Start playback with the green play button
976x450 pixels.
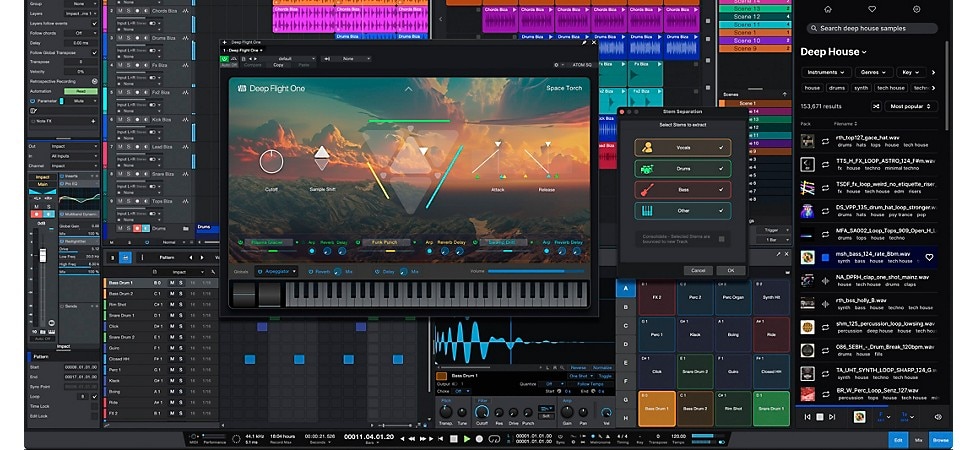(467, 439)
